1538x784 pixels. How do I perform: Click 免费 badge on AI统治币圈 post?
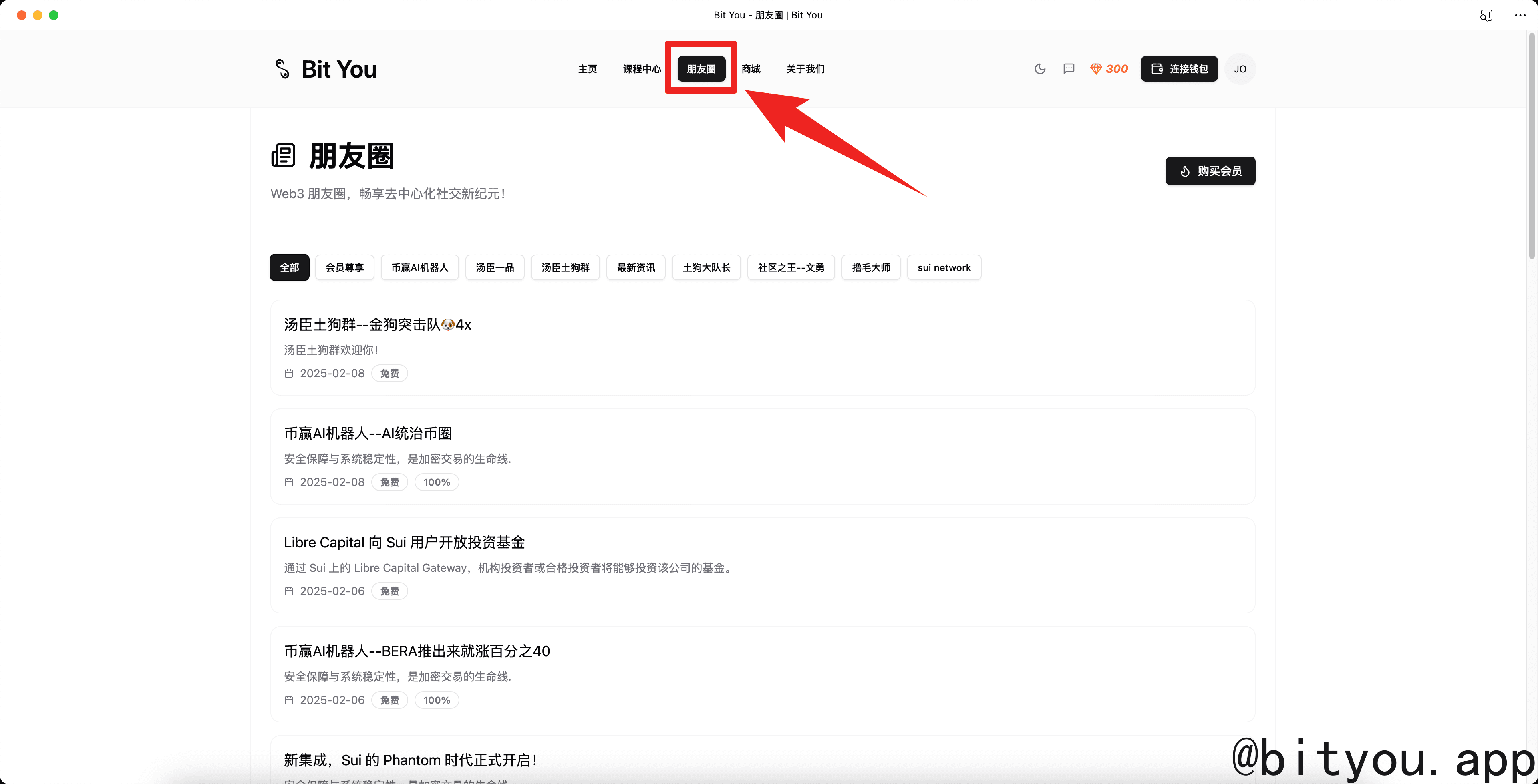tap(389, 482)
